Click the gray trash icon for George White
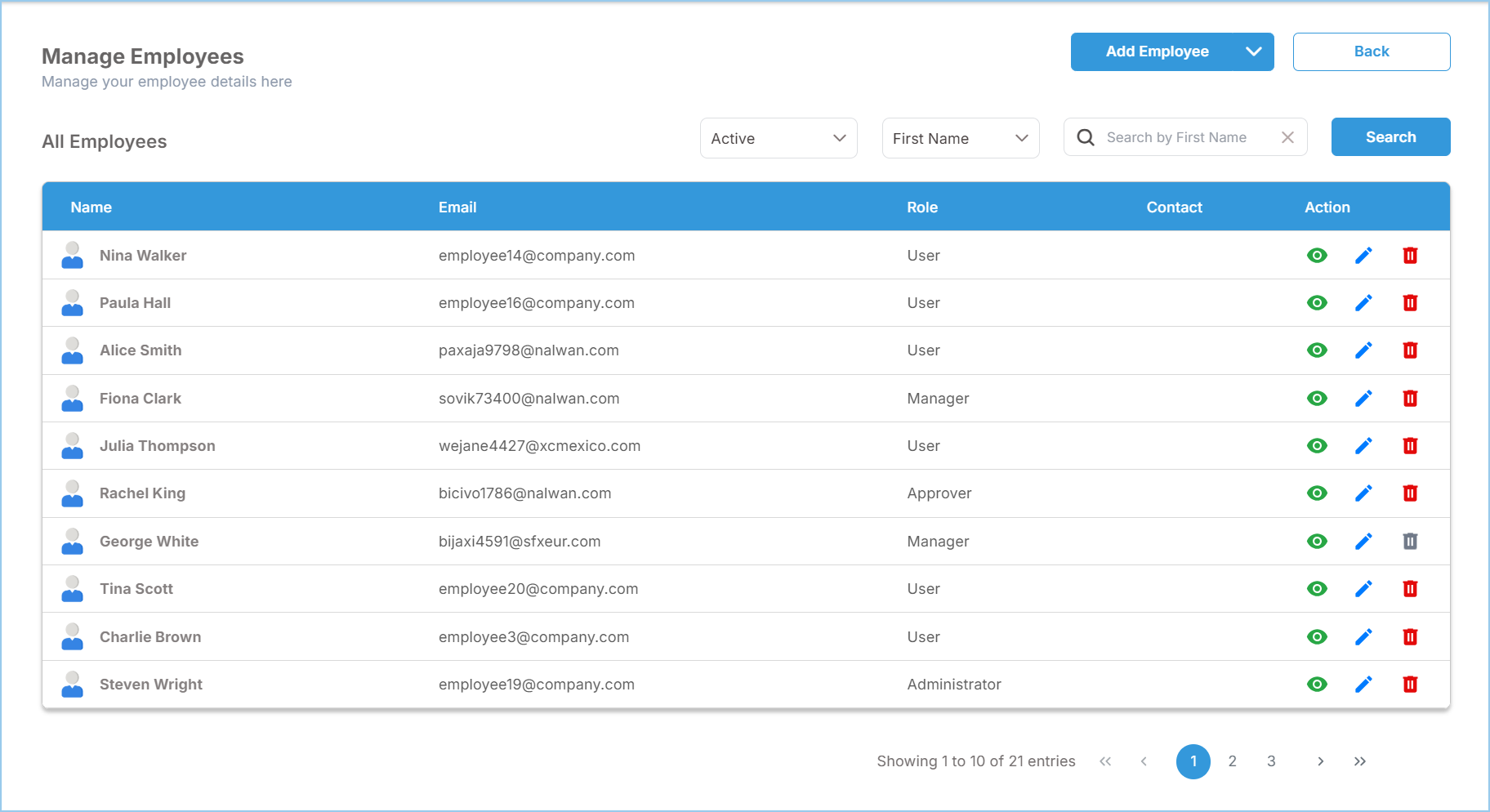Image resolution: width=1490 pixels, height=812 pixels. pyautogui.click(x=1410, y=542)
